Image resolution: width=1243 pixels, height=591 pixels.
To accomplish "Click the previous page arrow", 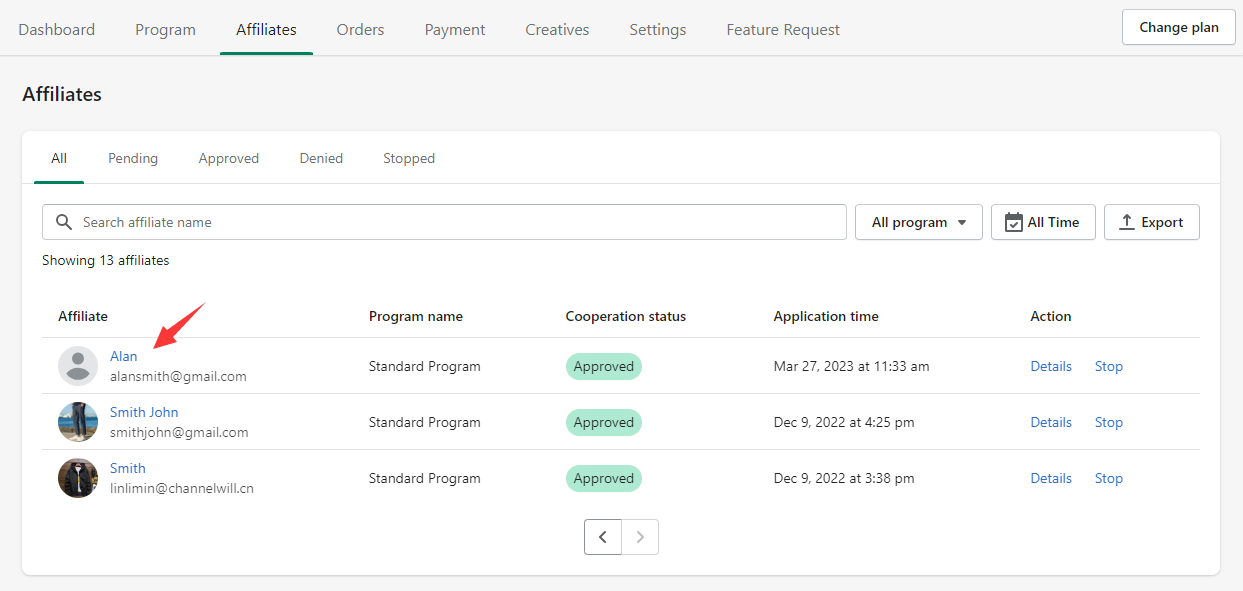I will click(603, 537).
